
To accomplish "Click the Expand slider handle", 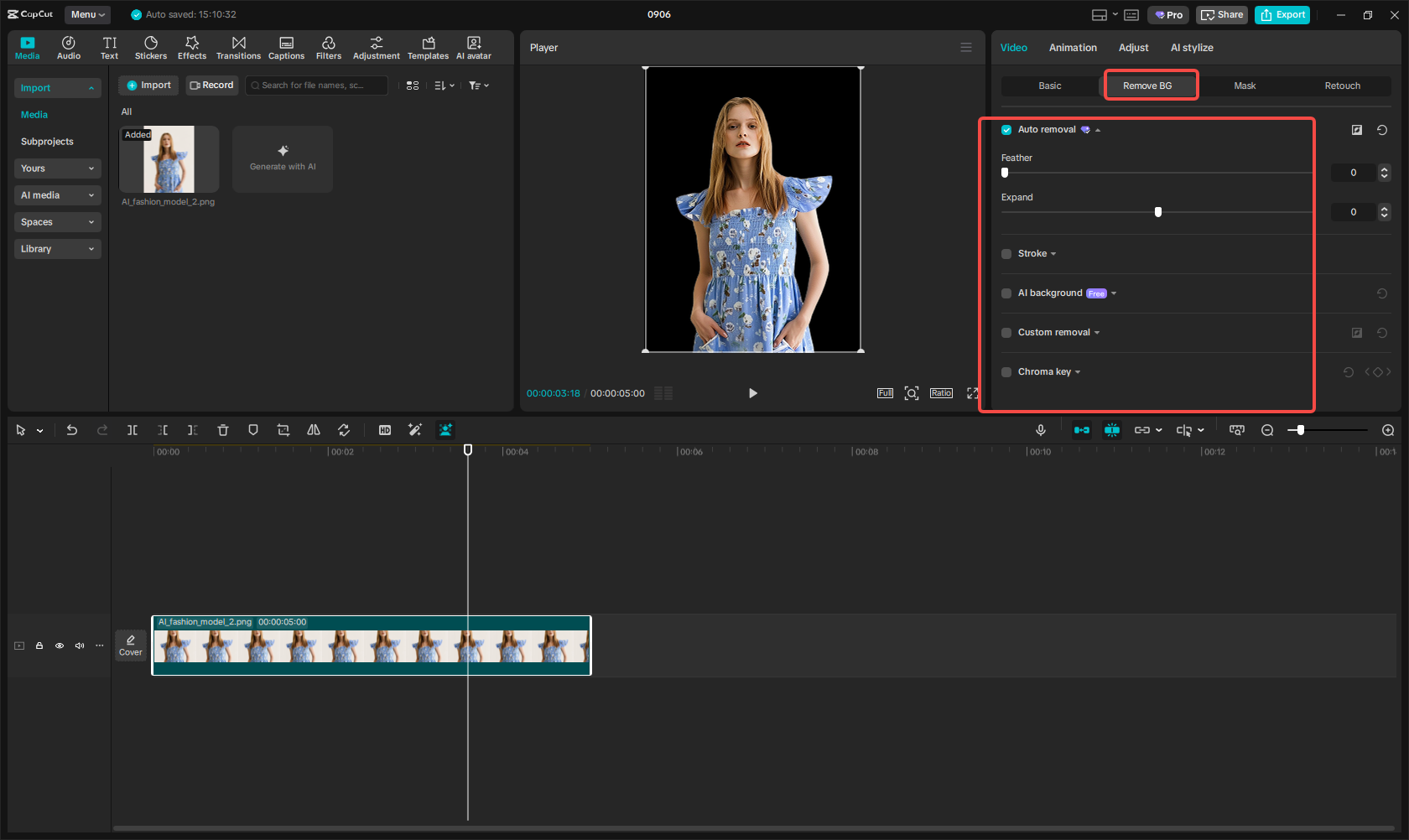I will click(x=1158, y=212).
